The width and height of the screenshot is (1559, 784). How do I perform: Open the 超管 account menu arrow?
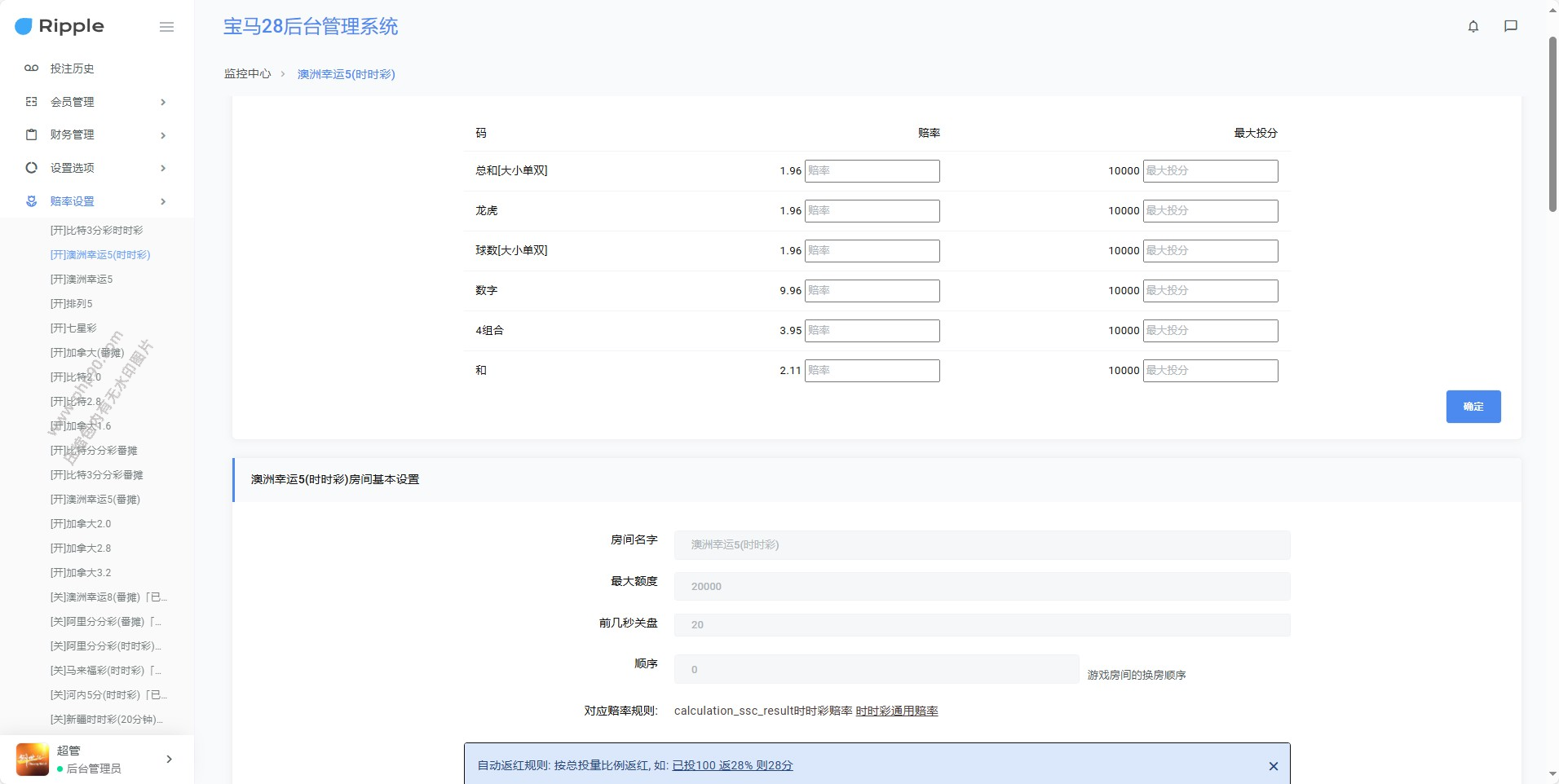click(169, 759)
